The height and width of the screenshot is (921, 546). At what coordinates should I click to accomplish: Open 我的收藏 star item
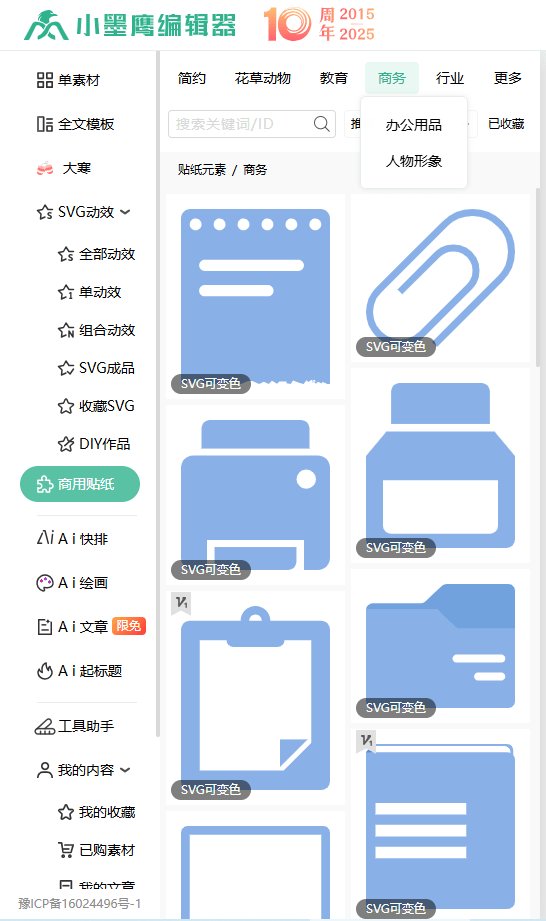pyautogui.click(x=97, y=812)
